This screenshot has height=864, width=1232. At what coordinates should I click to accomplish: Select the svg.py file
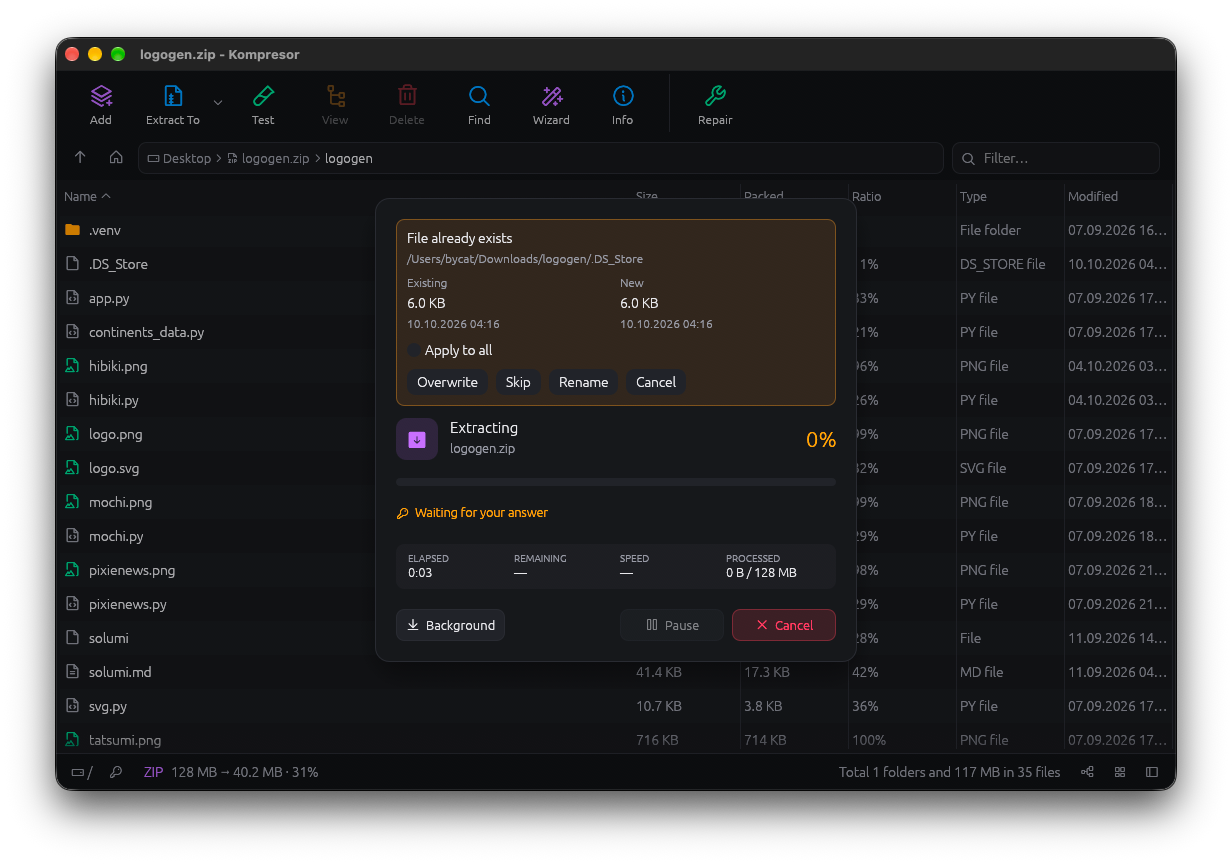616,706
